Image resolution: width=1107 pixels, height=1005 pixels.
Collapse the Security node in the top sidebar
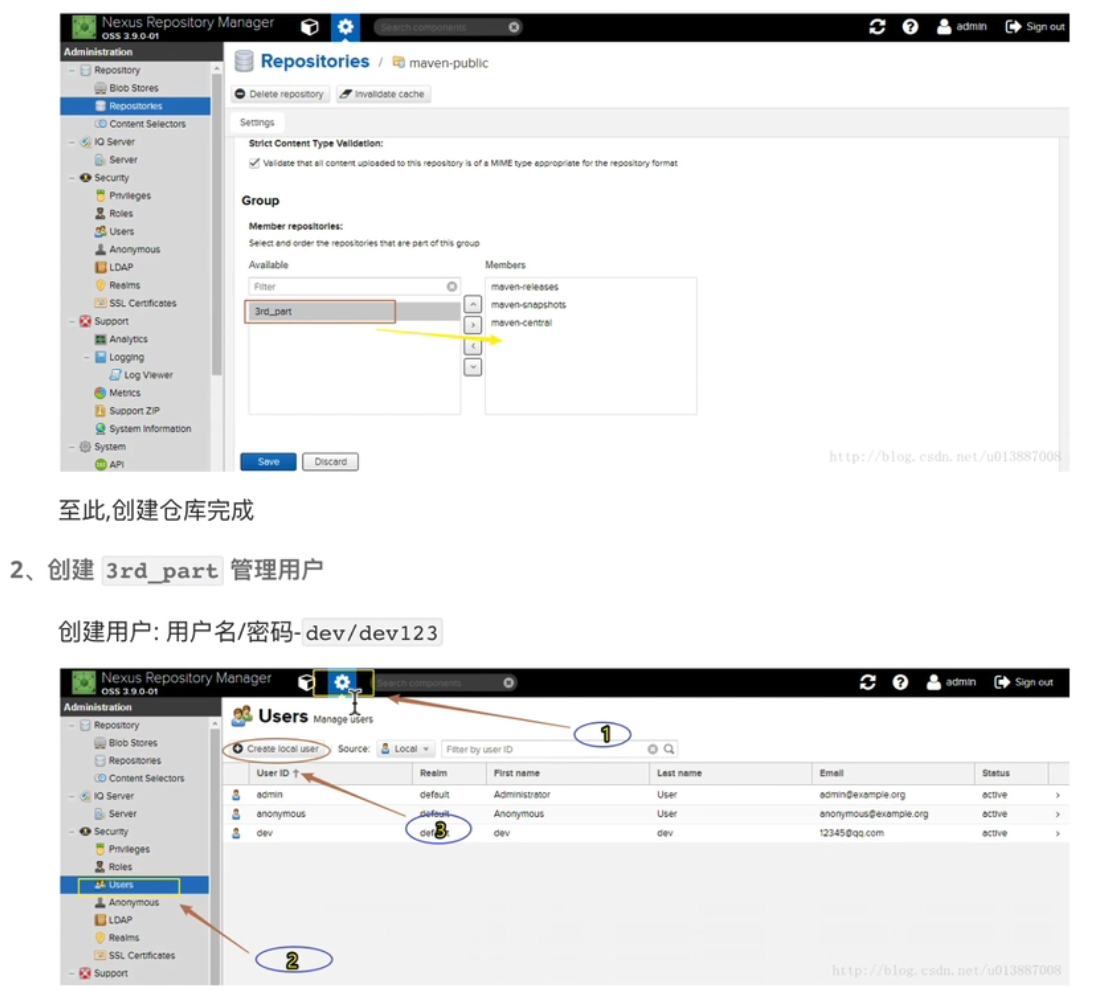(72, 178)
